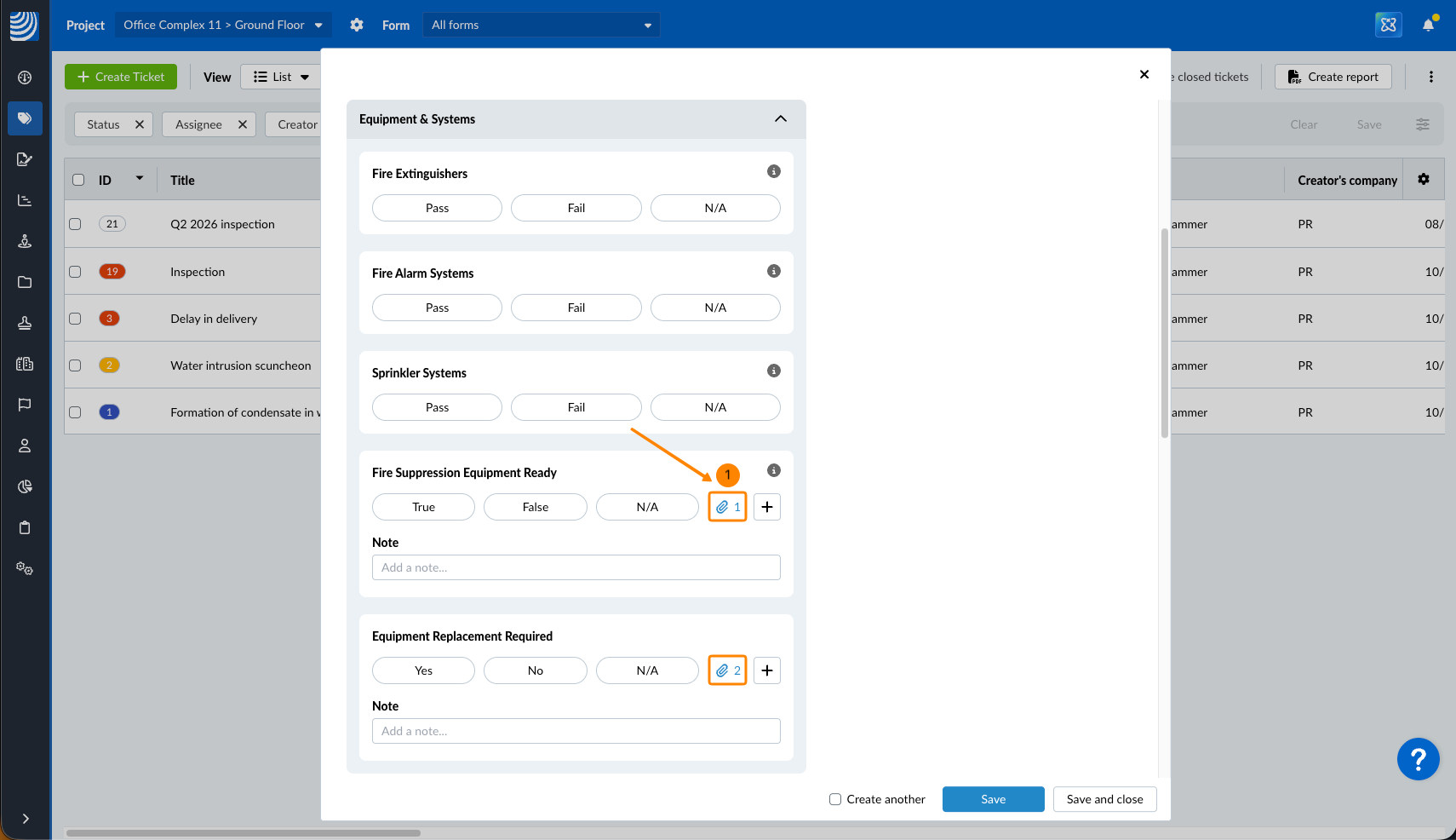Viewport: 1456px width, 840px height.
Task: Click the info icon for Sprinkler Systems
Action: tap(773, 371)
